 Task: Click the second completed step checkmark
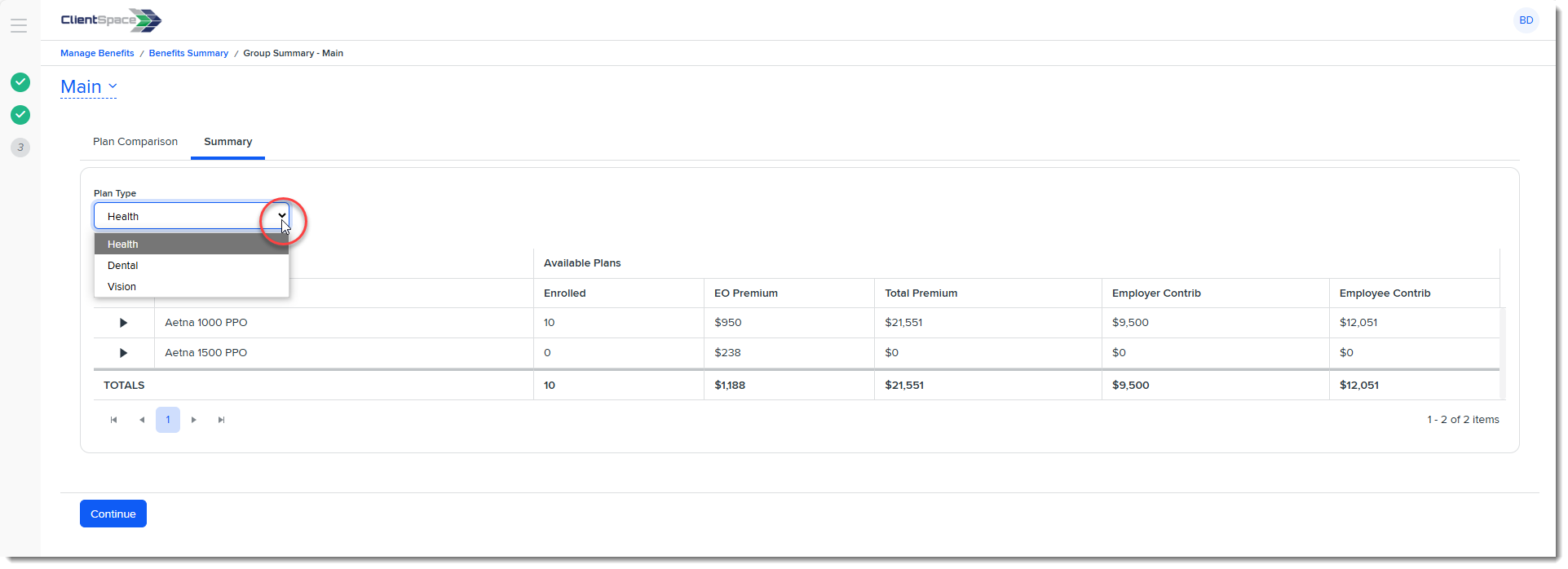point(20,115)
